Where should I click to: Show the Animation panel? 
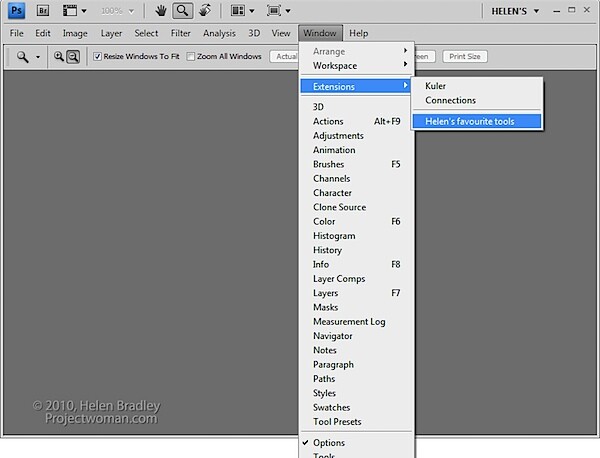pyautogui.click(x=356, y=150)
